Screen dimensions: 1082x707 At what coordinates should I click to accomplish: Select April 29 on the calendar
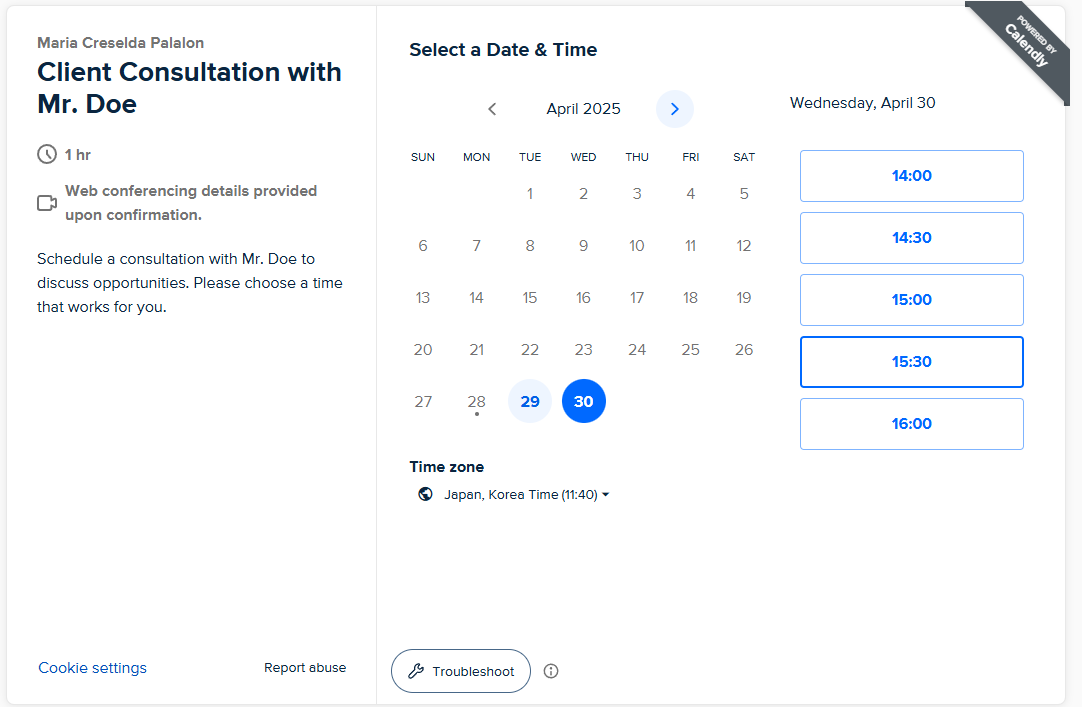(x=530, y=401)
